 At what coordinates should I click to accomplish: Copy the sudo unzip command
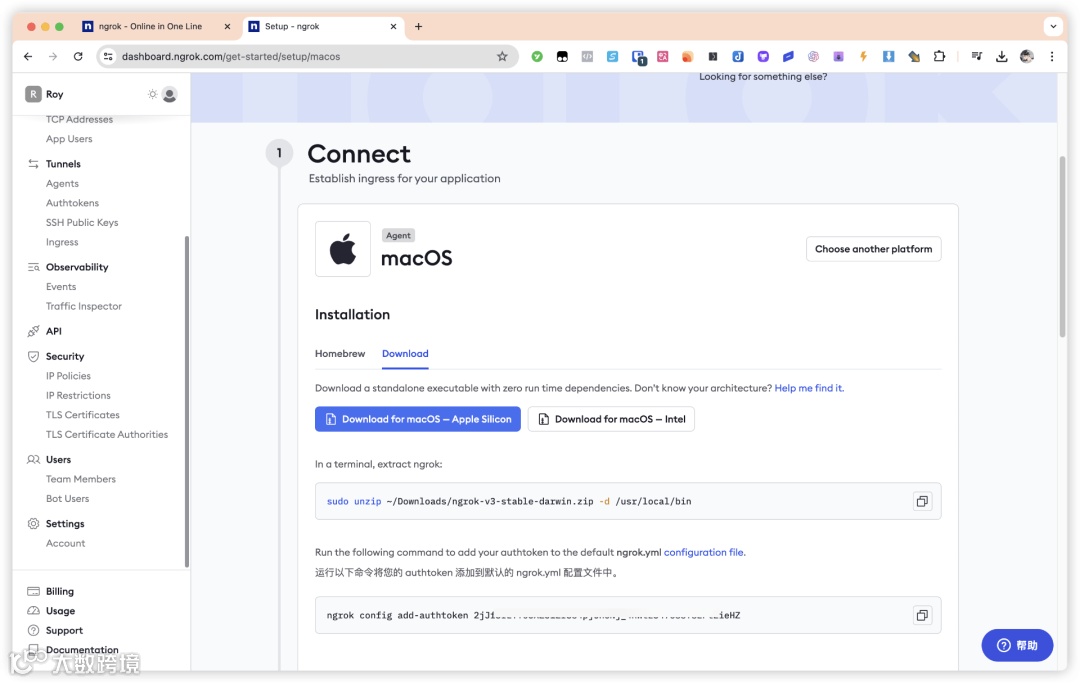(922, 501)
